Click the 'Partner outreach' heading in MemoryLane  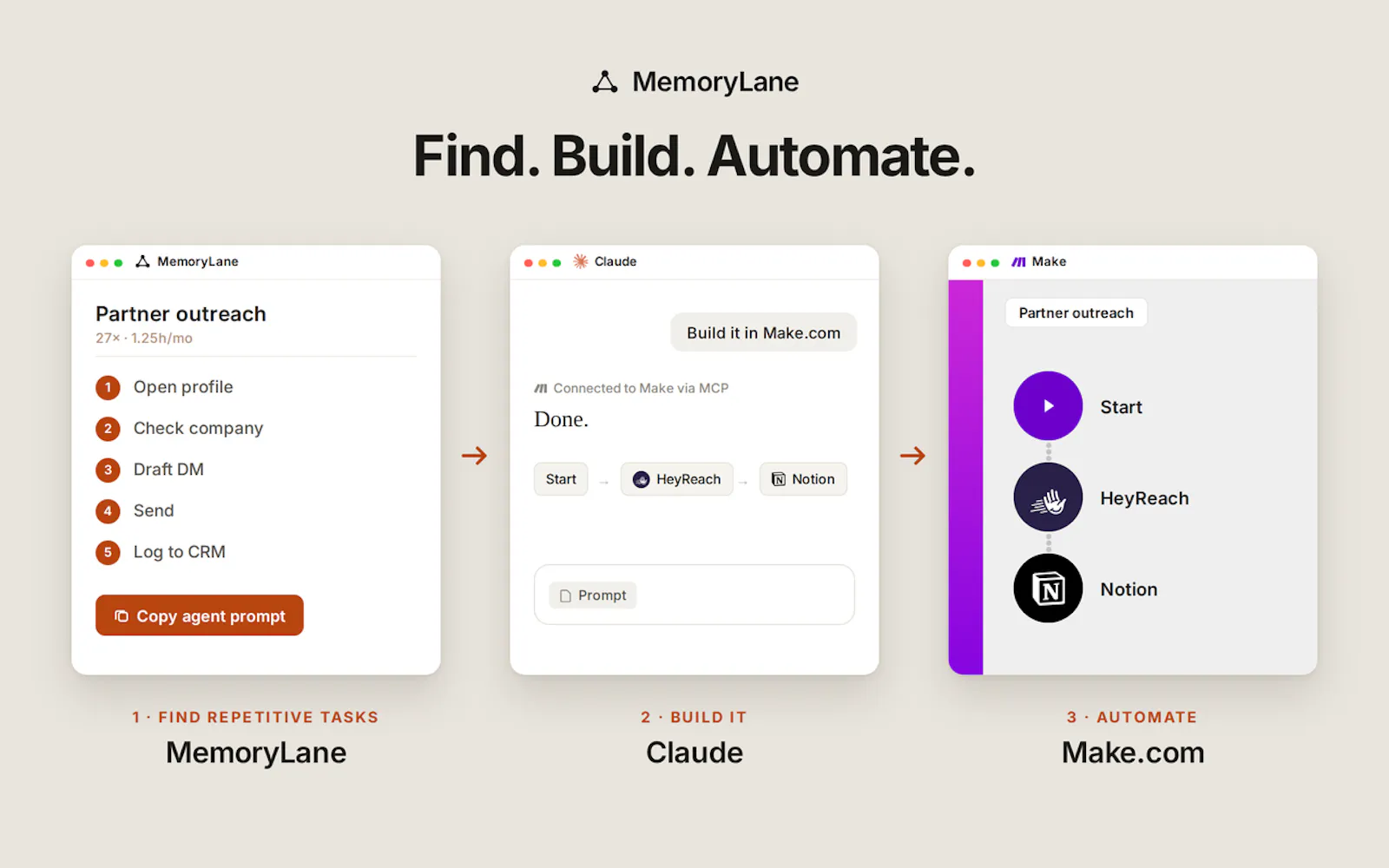click(x=181, y=313)
